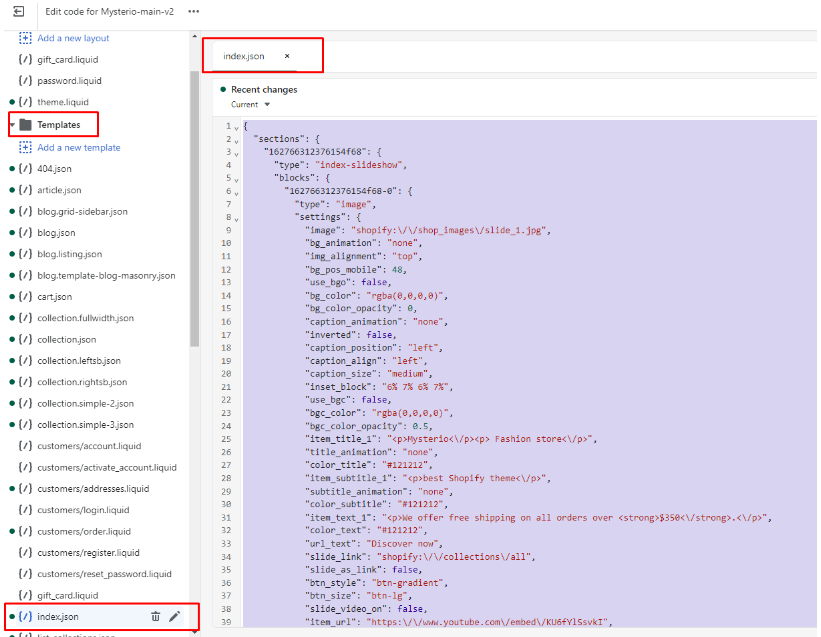
Task: Open blog.template-blog-masonry.json file
Action: [106, 275]
